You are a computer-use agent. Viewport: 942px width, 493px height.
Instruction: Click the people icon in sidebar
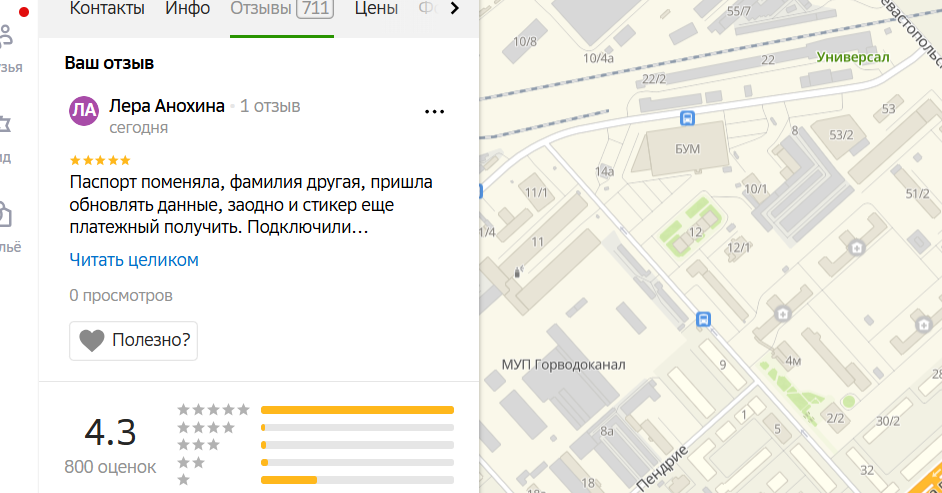tap(6, 36)
